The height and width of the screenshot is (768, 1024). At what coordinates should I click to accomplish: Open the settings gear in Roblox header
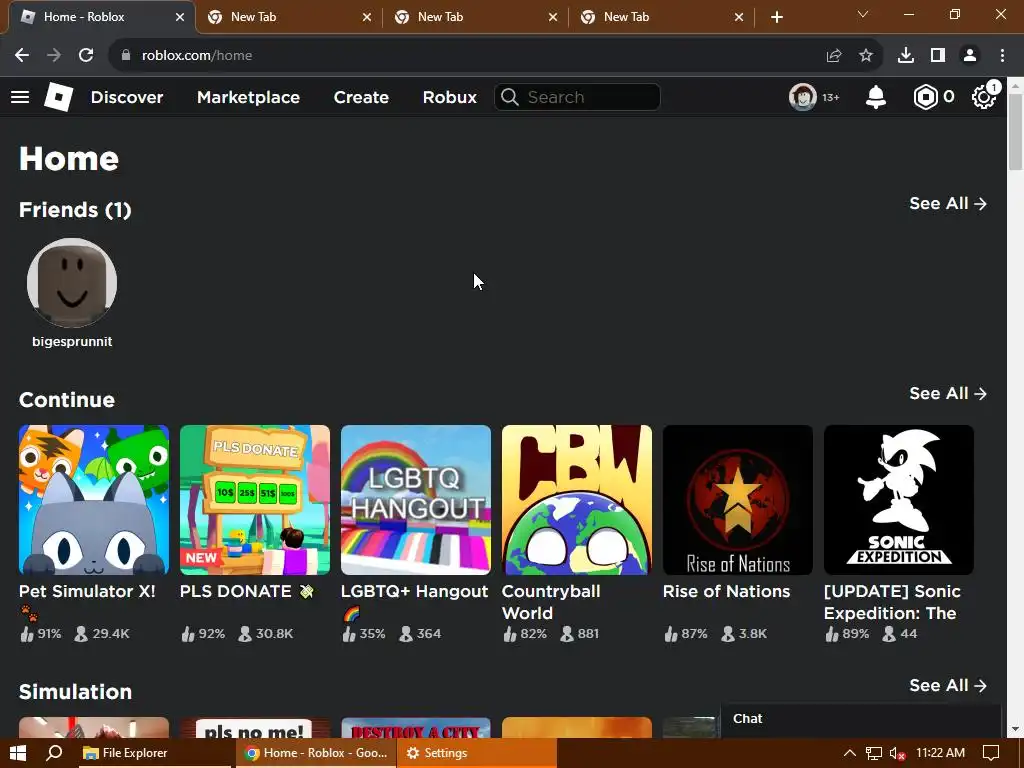pos(983,97)
